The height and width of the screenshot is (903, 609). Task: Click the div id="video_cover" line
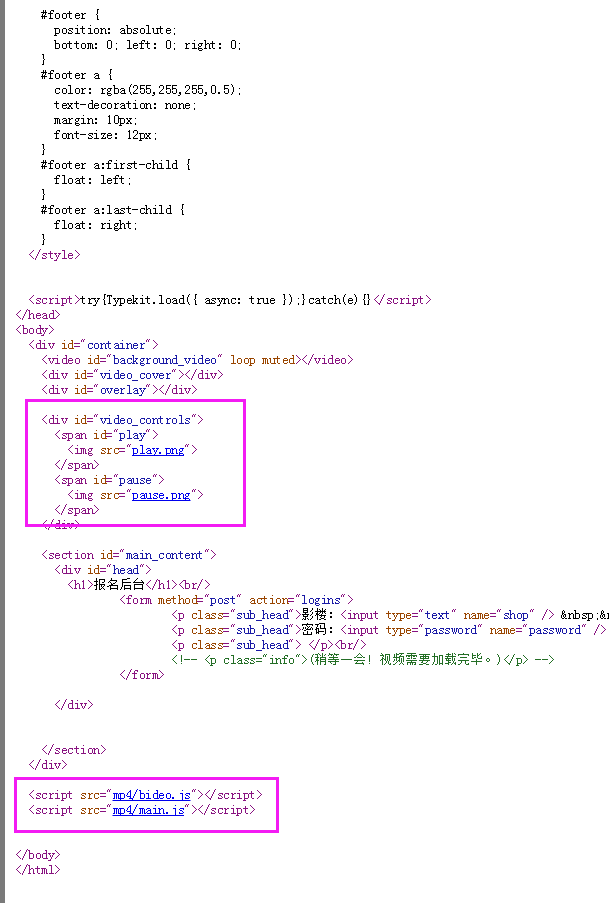[132, 375]
